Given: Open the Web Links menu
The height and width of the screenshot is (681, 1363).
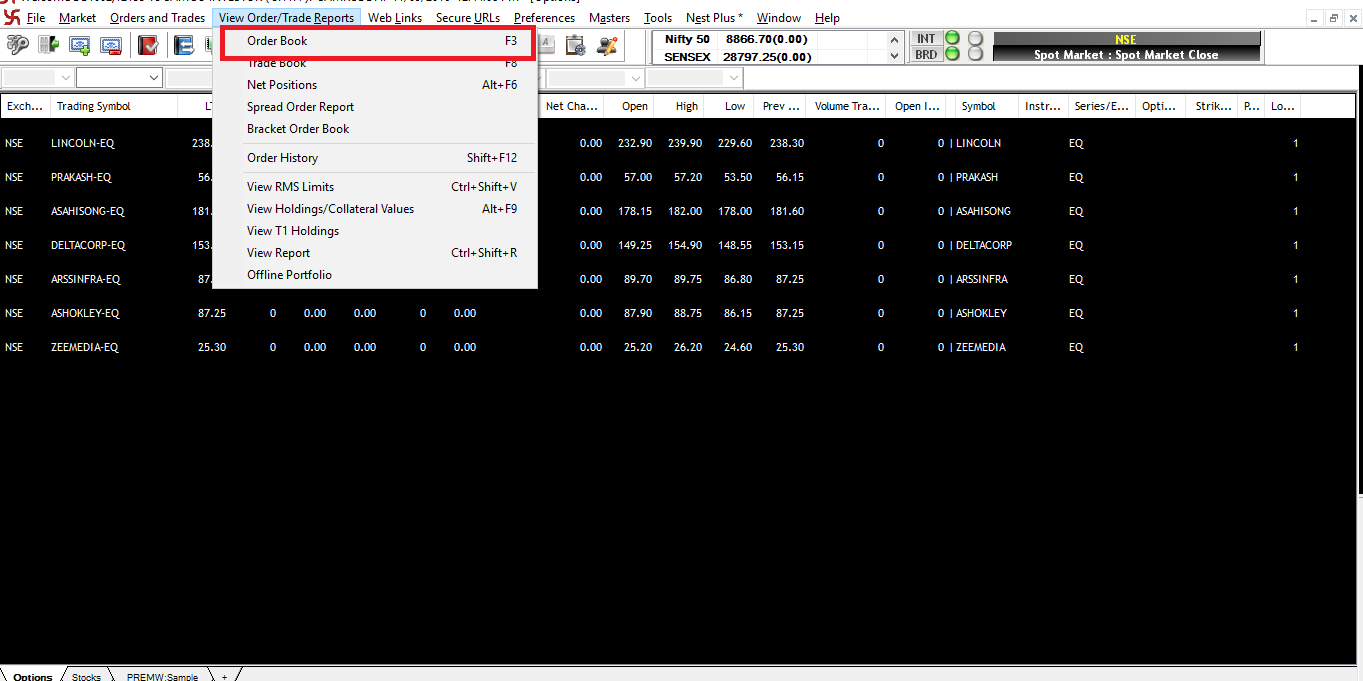Looking at the screenshot, I should click(395, 18).
